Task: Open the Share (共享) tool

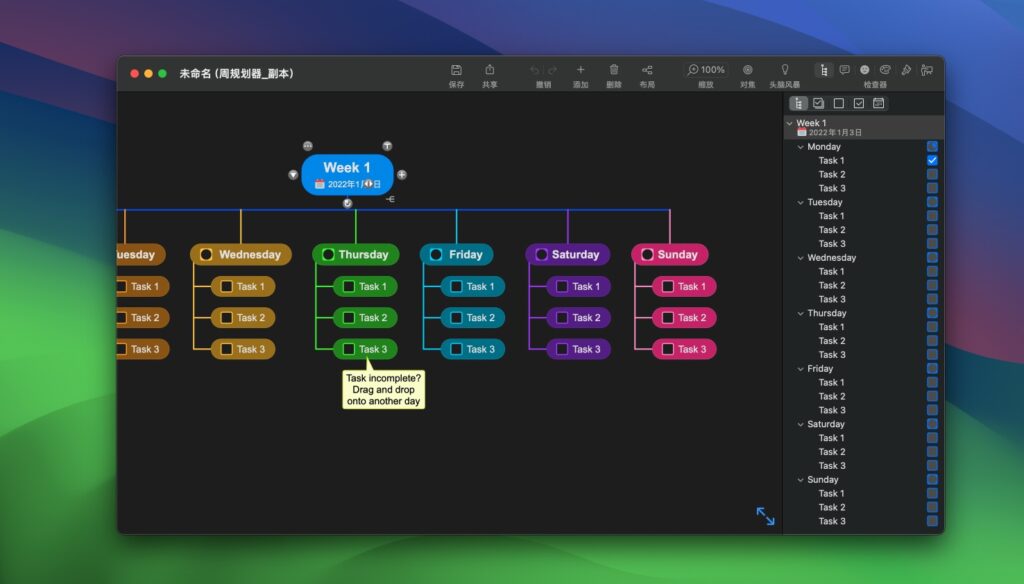Action: pyautogui.click(x=490, y=70)
